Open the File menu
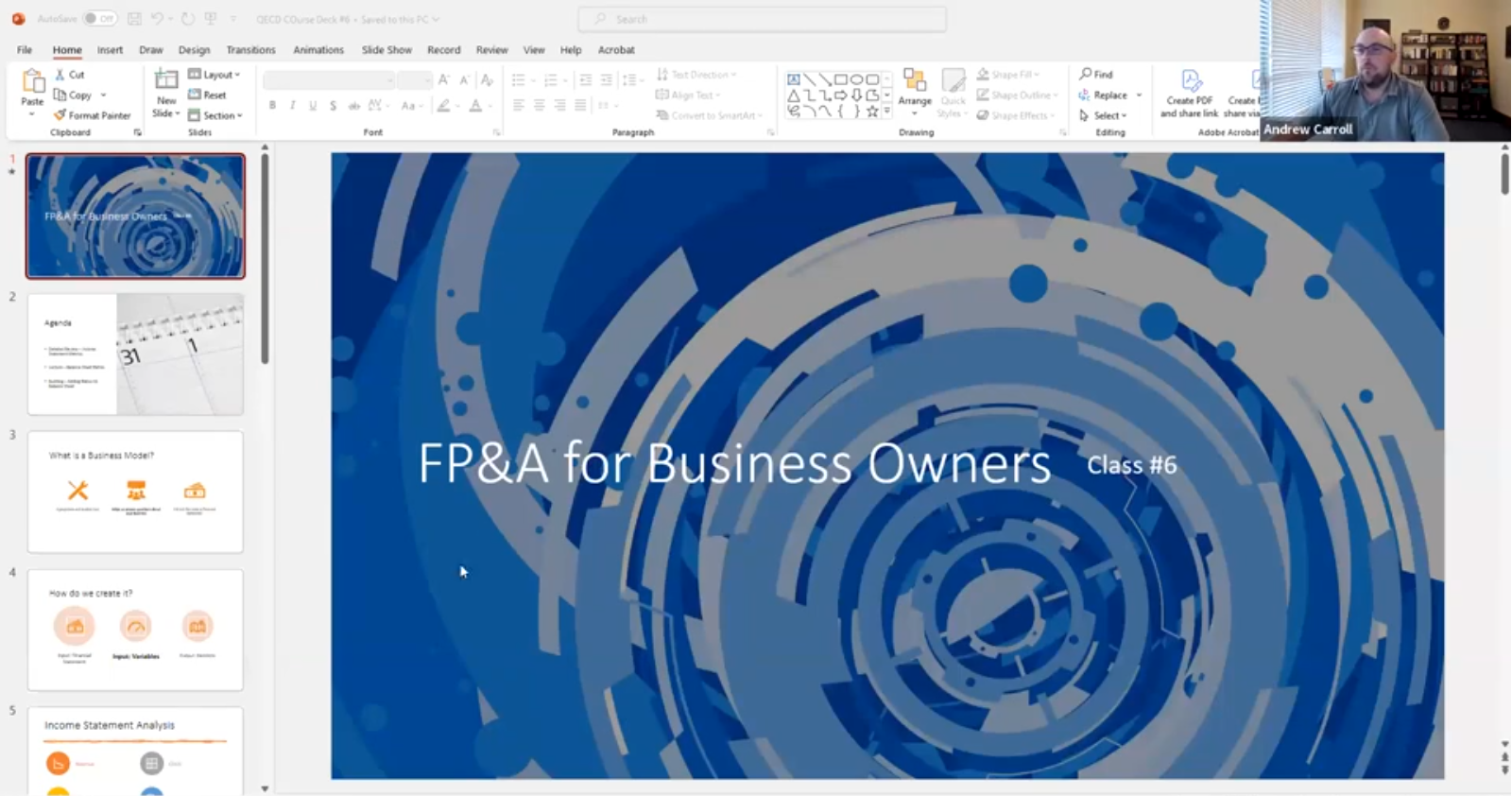 (25, 50)
